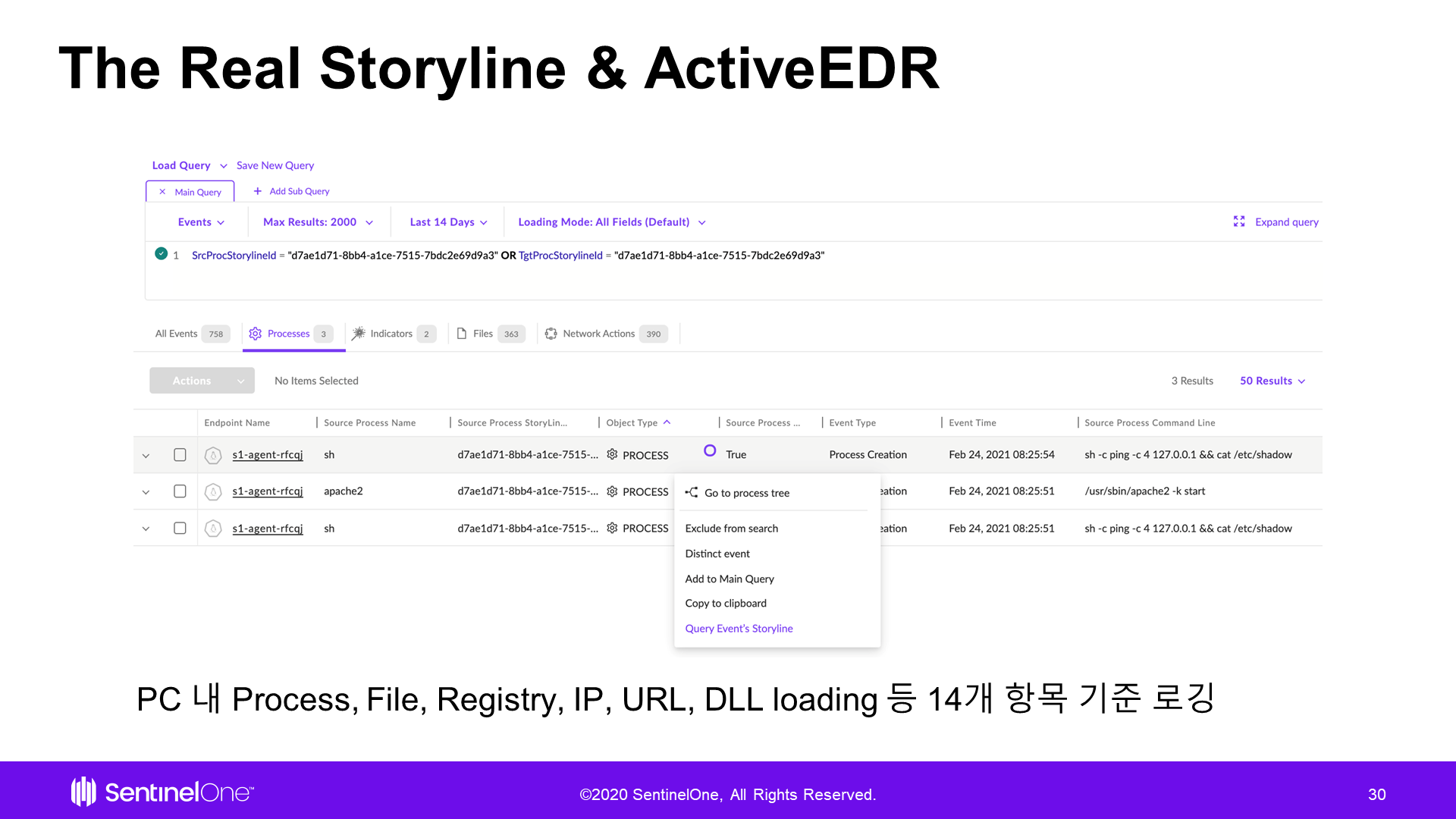The image size is (1456, 819).
Task: Click the Indicators tab spark icon
Action: coord(359,334)
